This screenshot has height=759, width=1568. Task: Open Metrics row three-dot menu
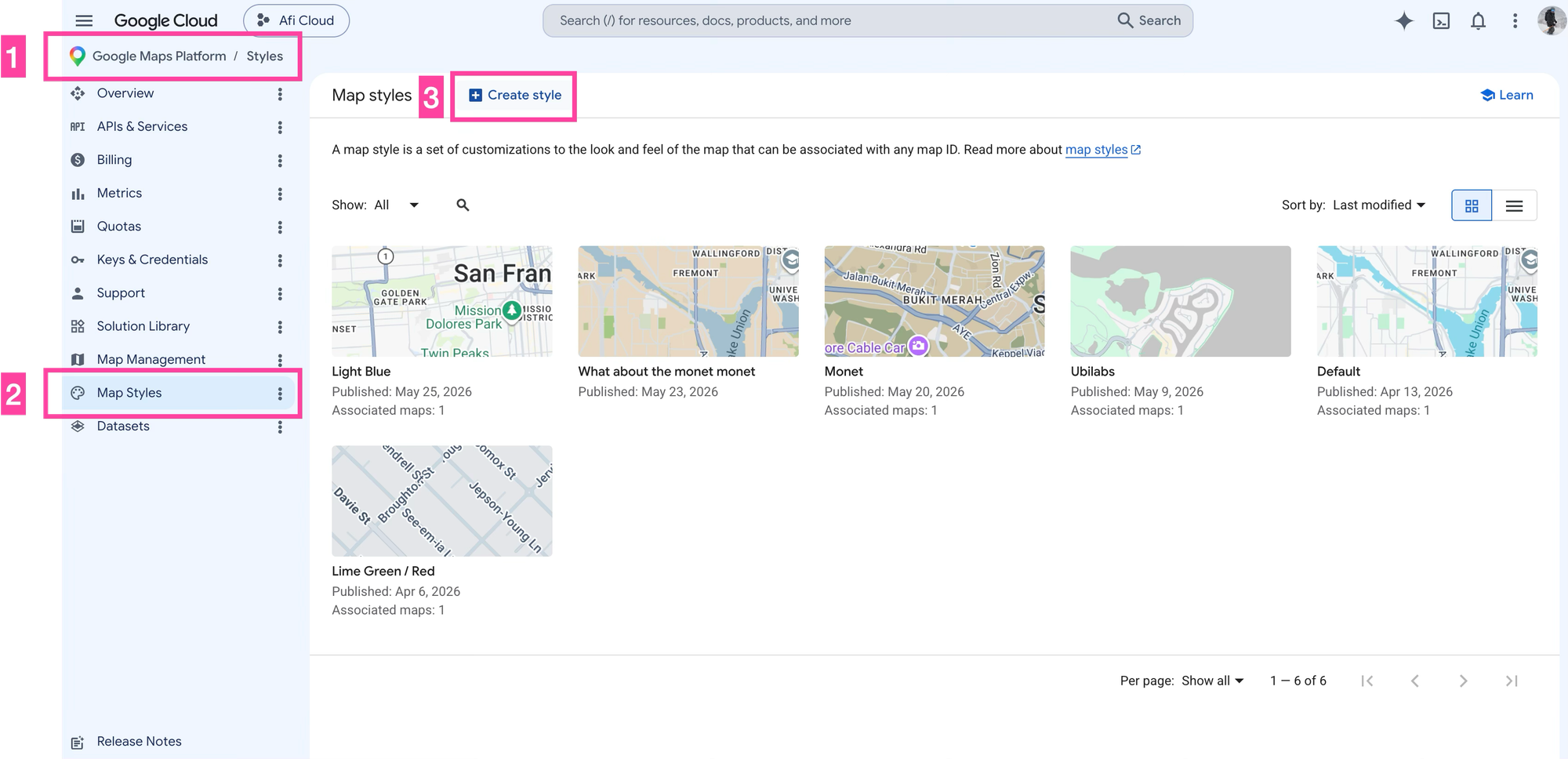point(280,194)
